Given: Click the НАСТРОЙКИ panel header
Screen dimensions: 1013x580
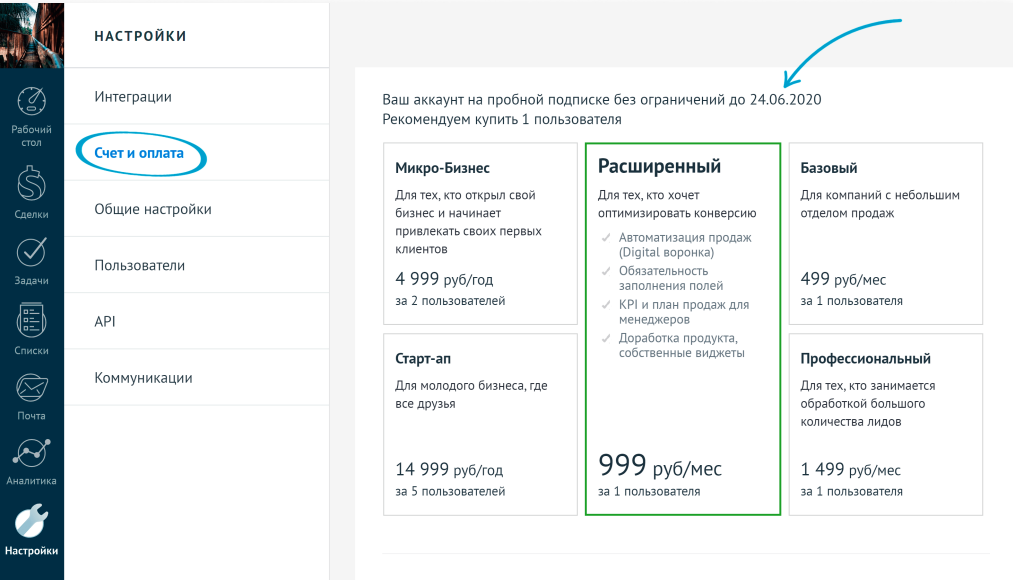Looking at the screenshot, I should click(141, 36).
